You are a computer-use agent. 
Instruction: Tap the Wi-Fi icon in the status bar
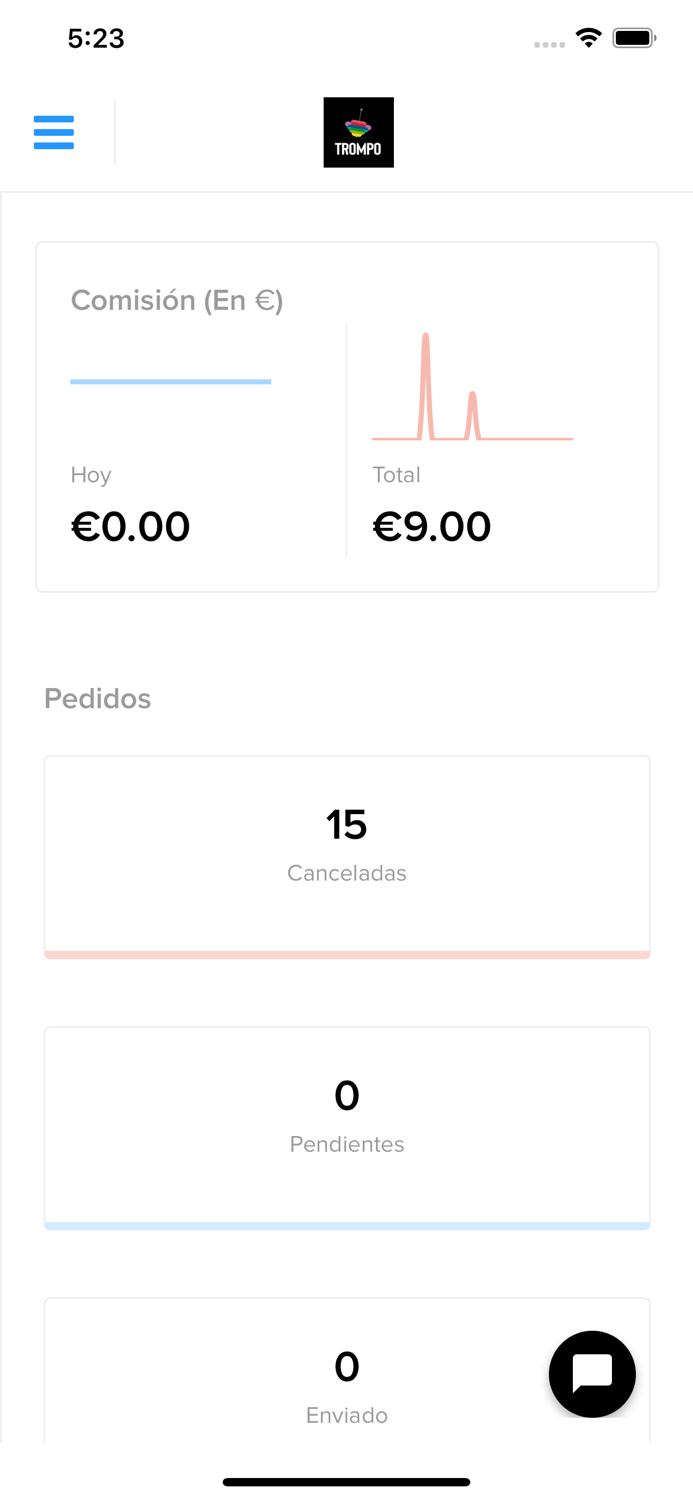(589, 36)
